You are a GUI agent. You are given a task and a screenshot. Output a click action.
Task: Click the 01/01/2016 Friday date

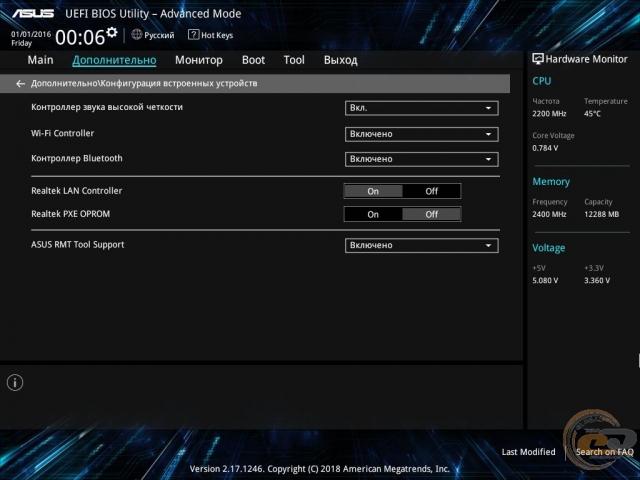(x=31, y=39)
